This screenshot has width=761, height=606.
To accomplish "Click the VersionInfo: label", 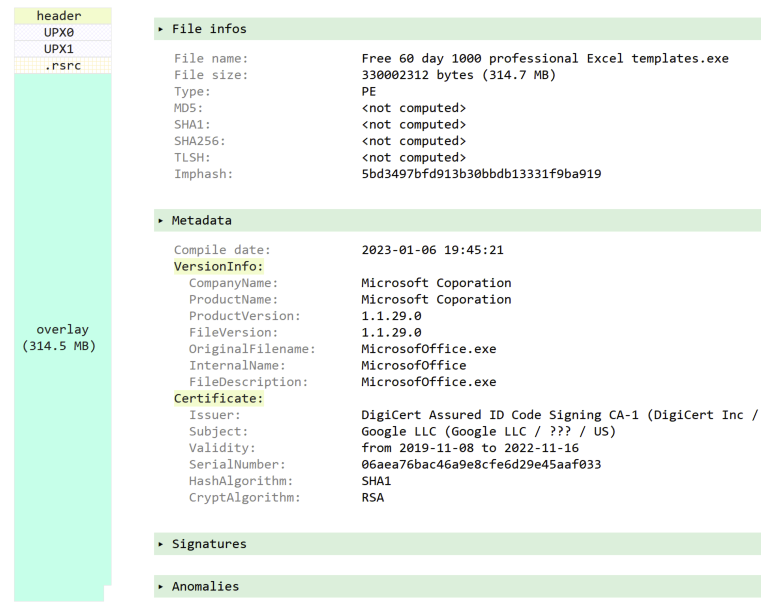I will 218,266.
